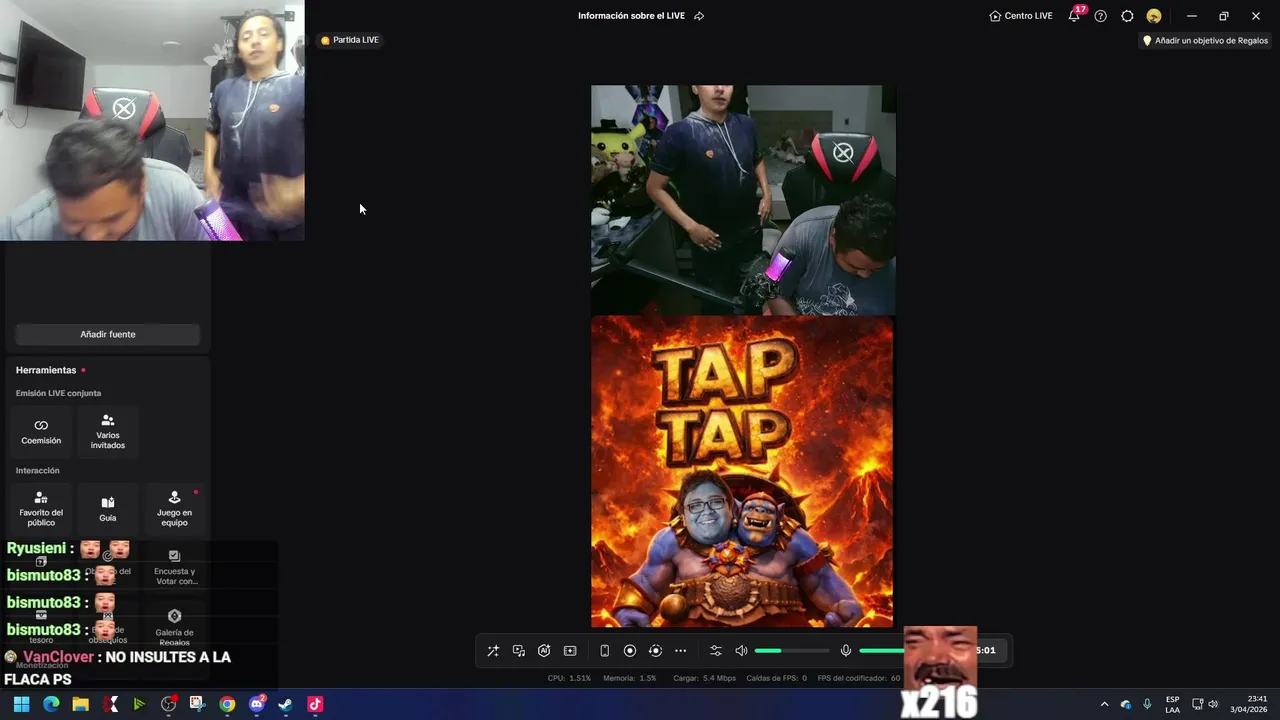Open ESP LAA language selector
Viewport: 1280px width, 720px height.
(1172, 704)
